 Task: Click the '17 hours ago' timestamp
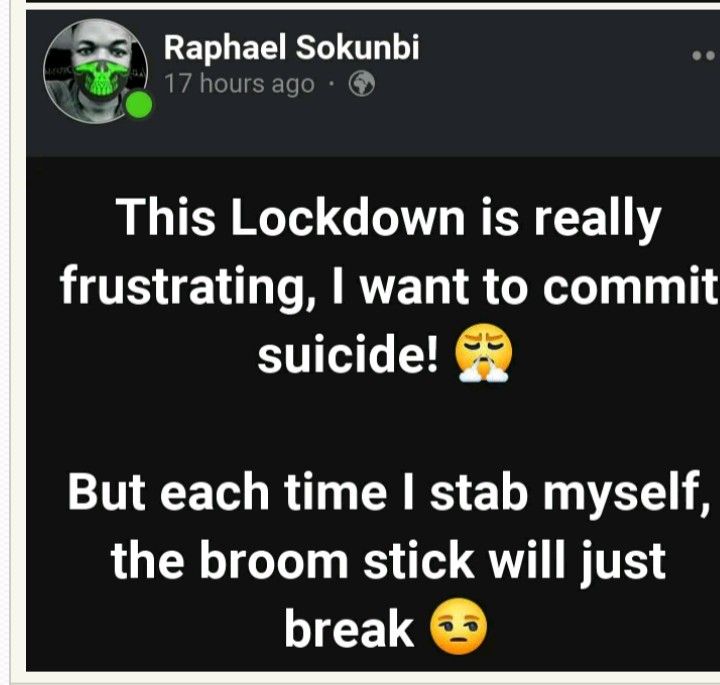coord(239,84)
